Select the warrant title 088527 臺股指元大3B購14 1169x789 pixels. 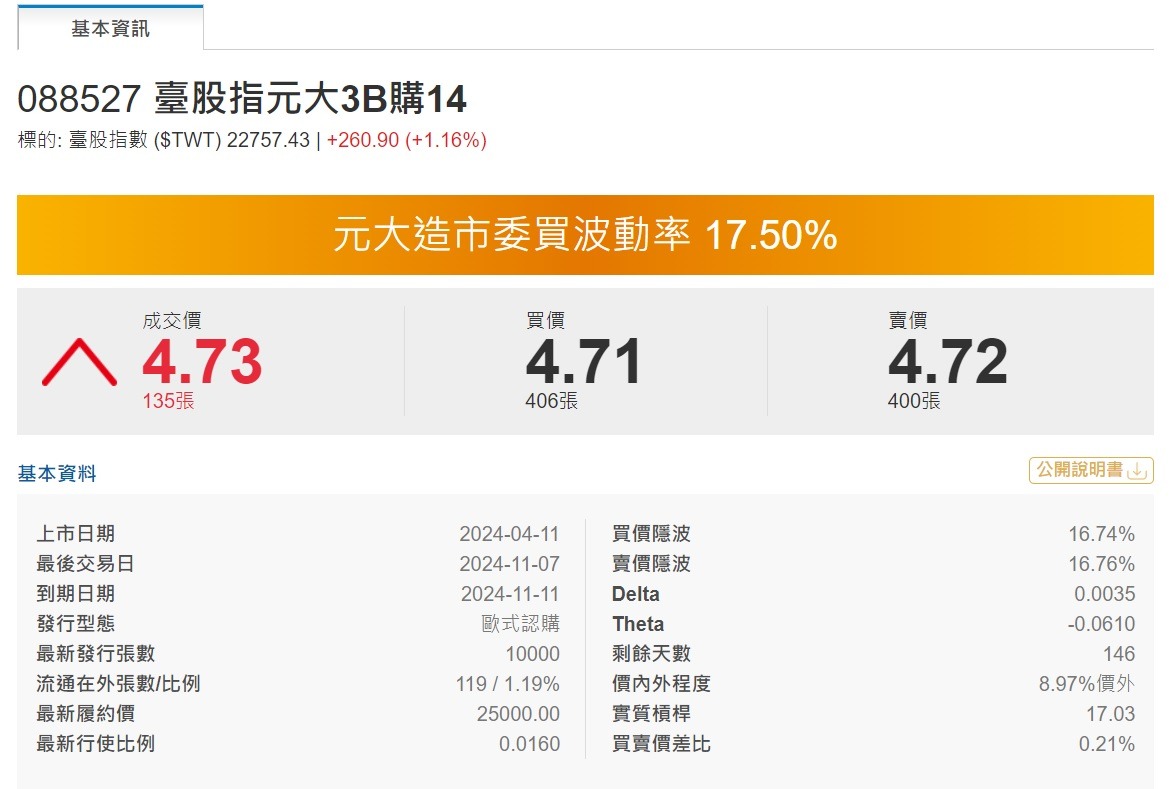point(242,98)
